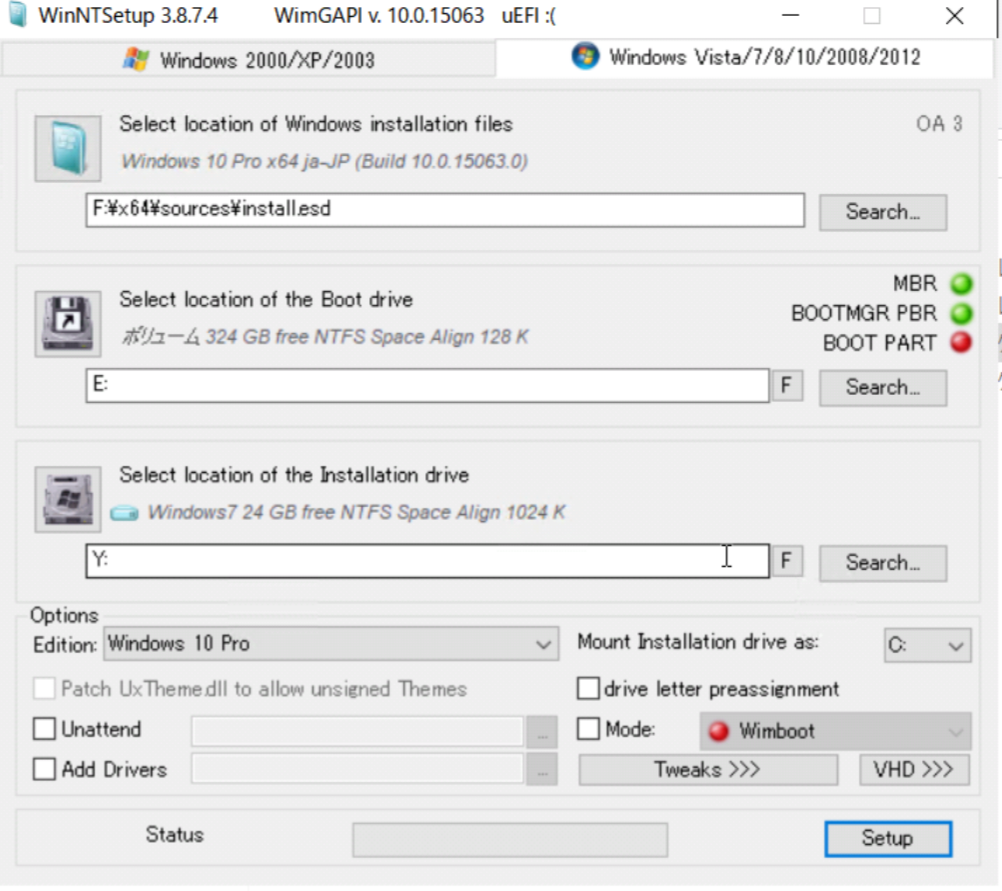Click the MBR label
This screenshot has height=891, width=1002.
click(915, 283)
